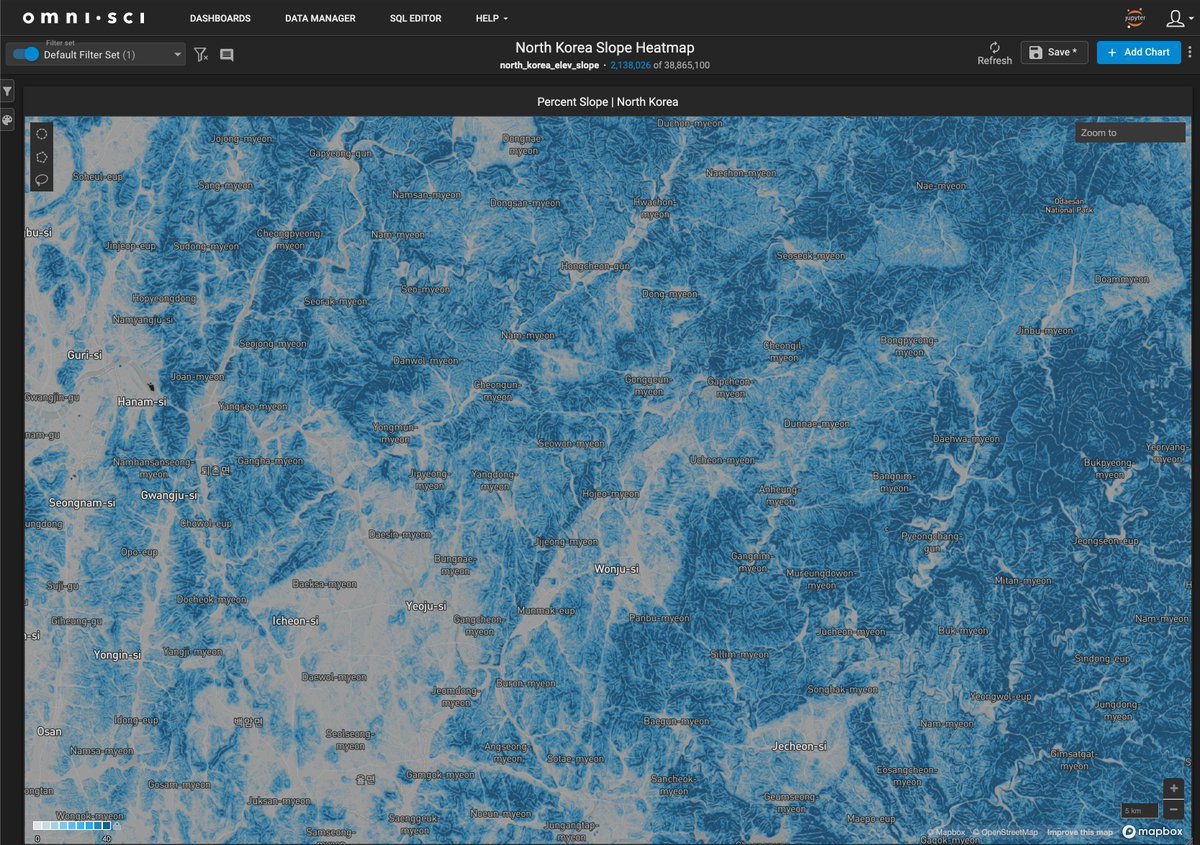1200x845 pixels.
Task: Open the user account dropdown
Action: point(1176,18)
